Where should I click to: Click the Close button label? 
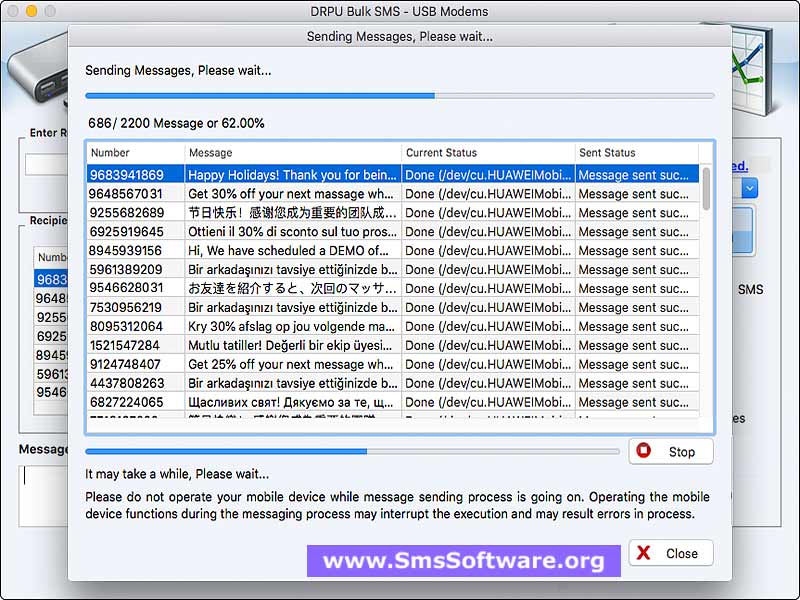682,553
